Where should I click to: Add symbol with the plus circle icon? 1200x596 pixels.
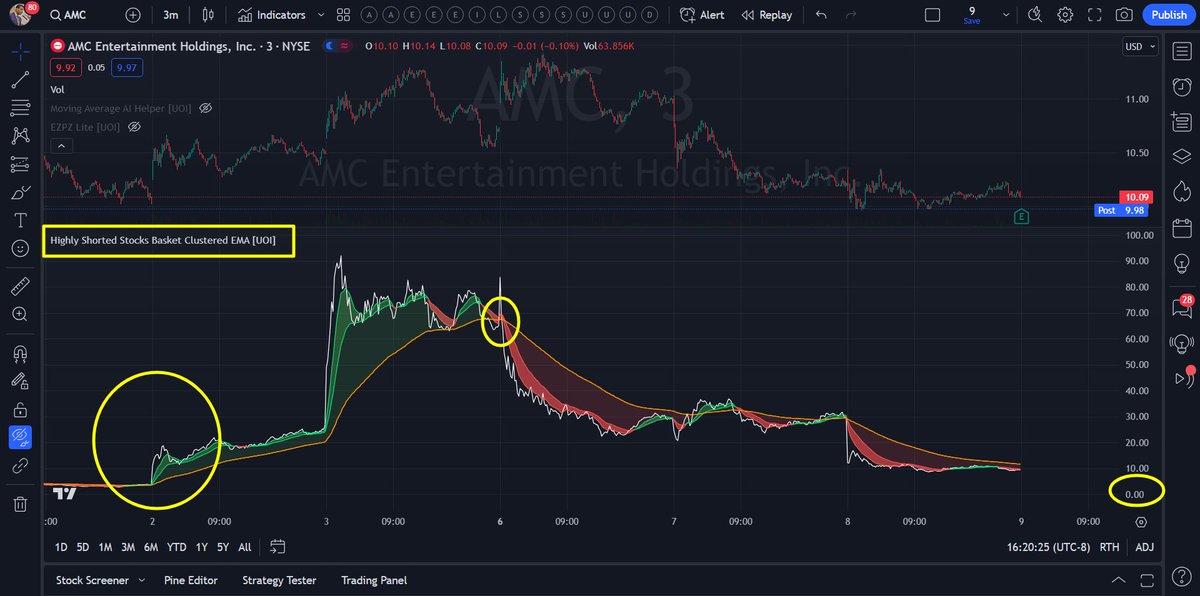133,15
